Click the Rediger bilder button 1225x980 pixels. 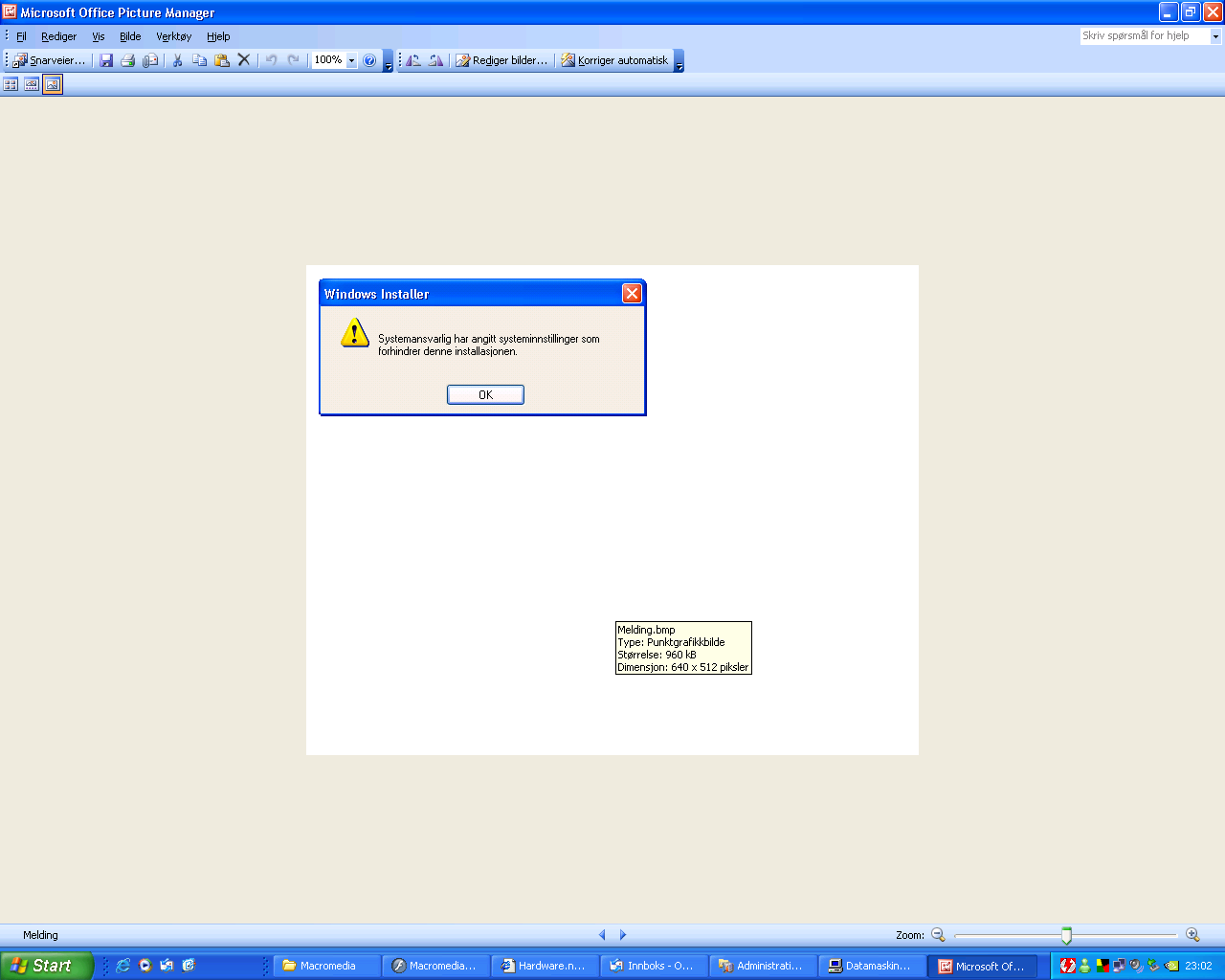click(501, 60)
